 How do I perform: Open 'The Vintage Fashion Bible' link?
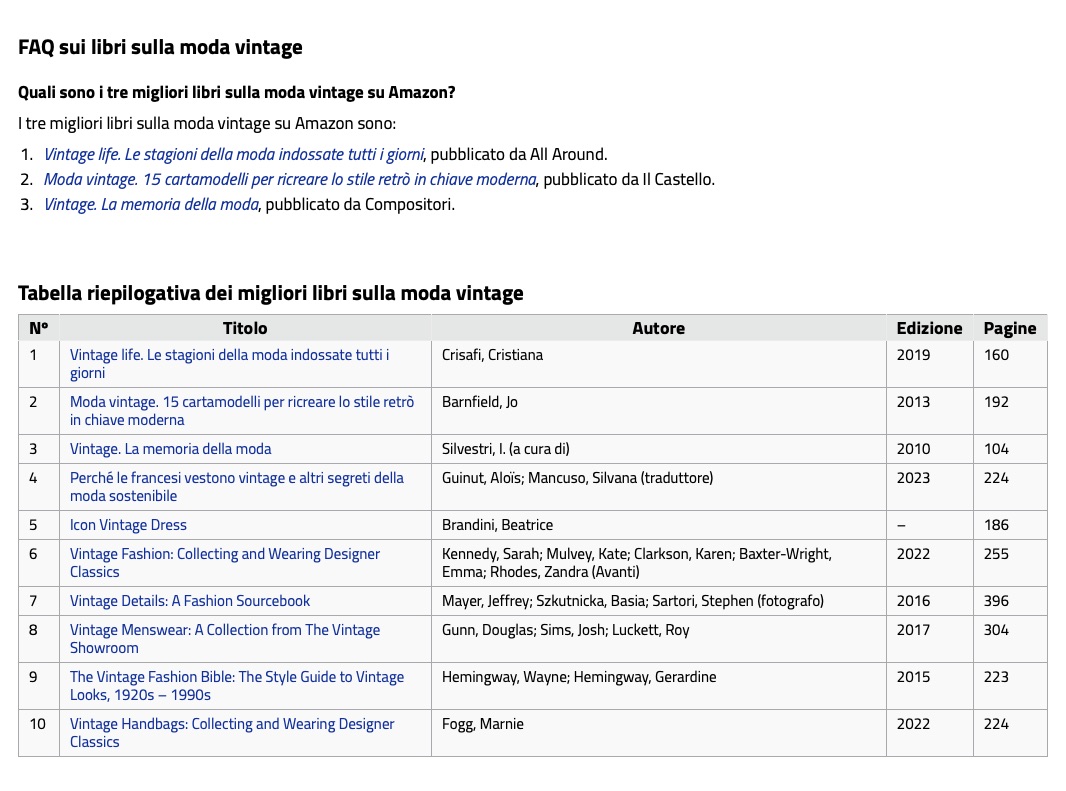[x=237, y=686]
